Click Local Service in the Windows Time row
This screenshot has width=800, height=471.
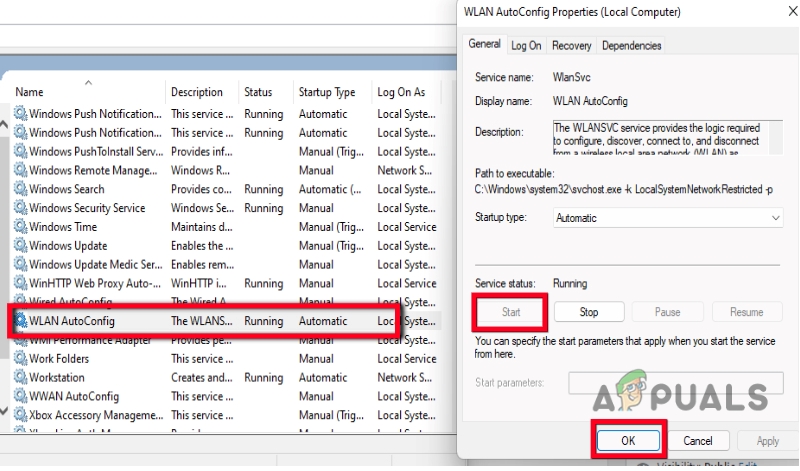(407, 227)
